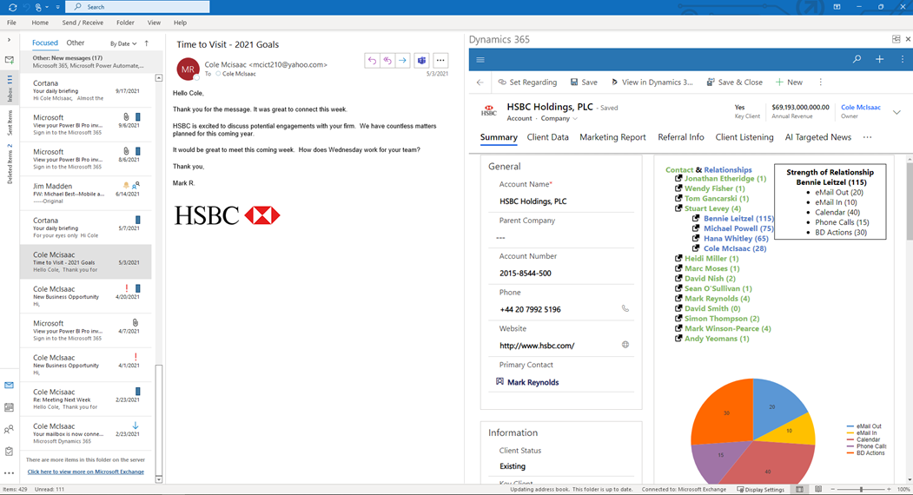Click the Dynamics 365 search magnifier icon

tap(857, 59)
